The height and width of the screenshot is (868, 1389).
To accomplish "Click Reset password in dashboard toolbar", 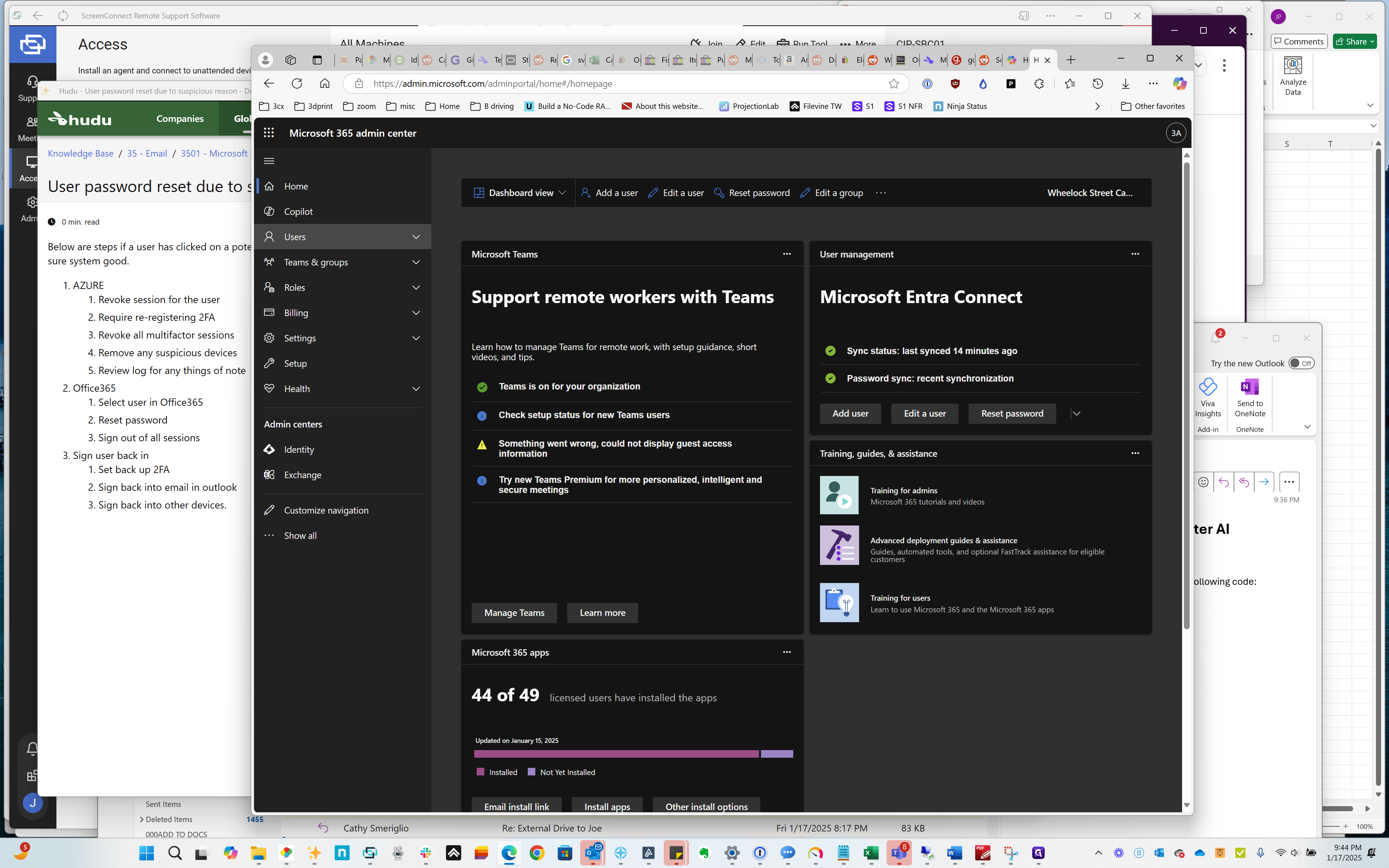I will (x=751, y=193).
